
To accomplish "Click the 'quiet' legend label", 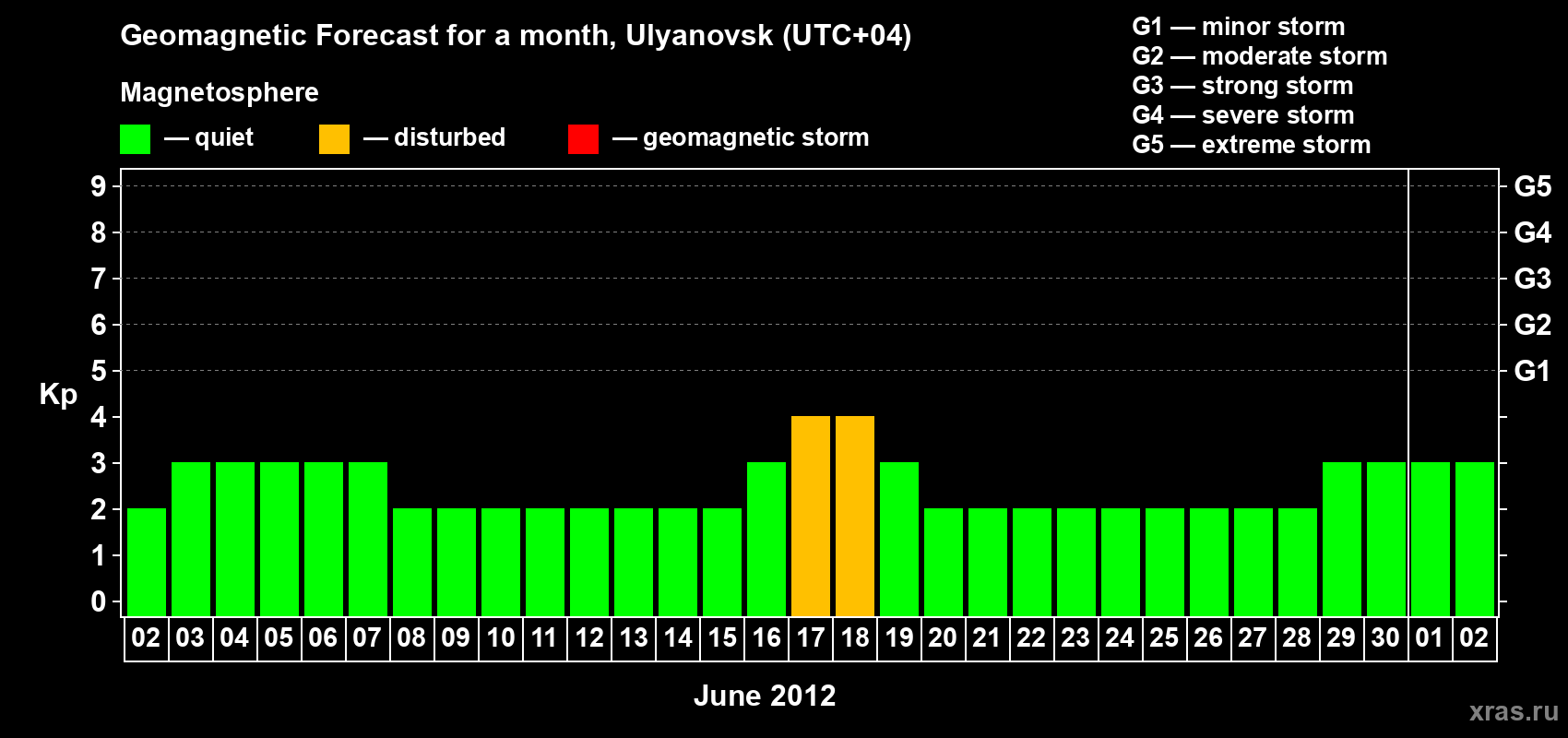I will [x=224, y=137].
